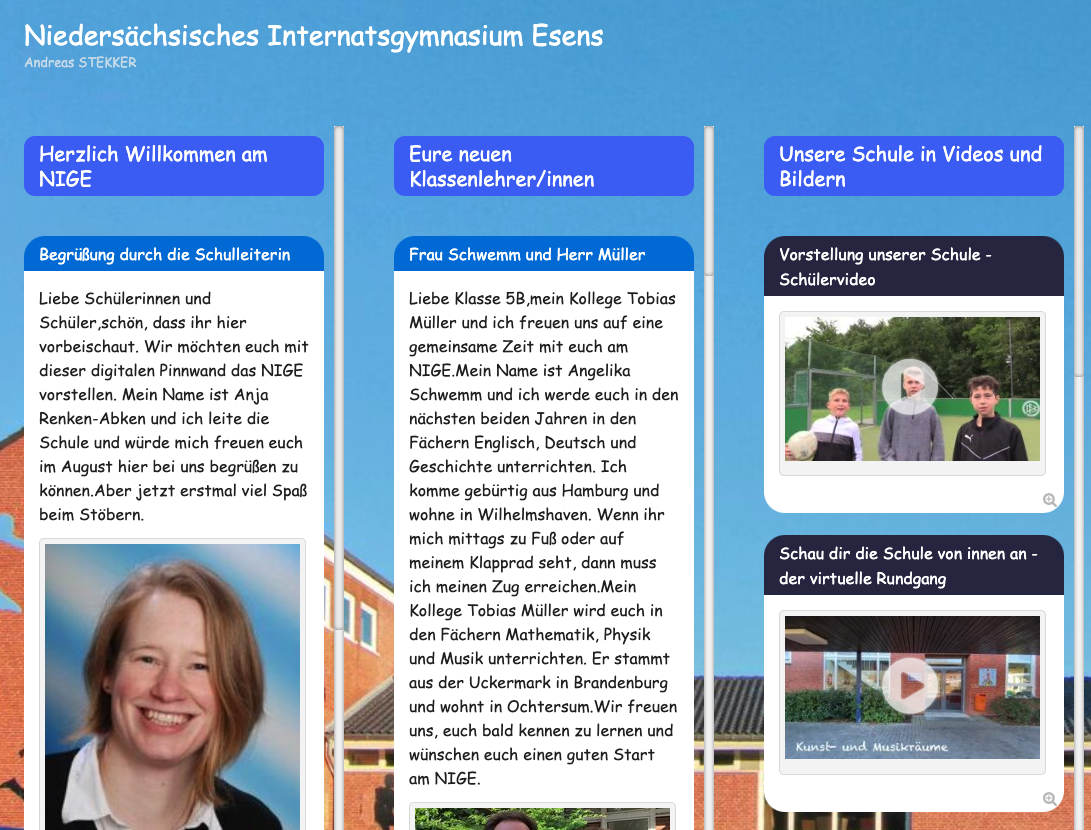Select the 'Unsere Schule in Videos und Bildern' header
Viewport: 1091px width, 830px height.
(914, 166)
